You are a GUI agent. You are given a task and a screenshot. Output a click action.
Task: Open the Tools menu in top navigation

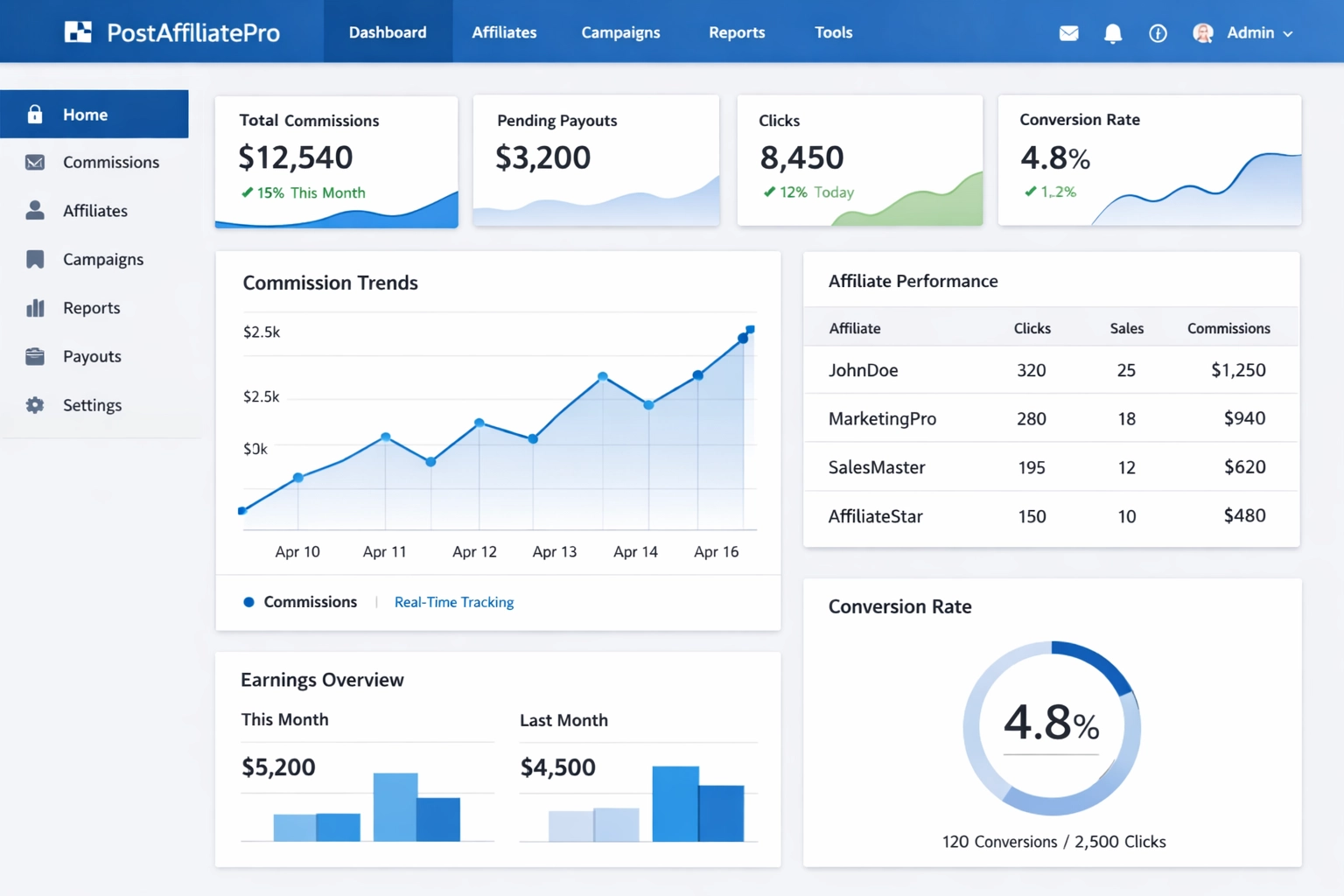pyautogui.click(x=832, y=32)
